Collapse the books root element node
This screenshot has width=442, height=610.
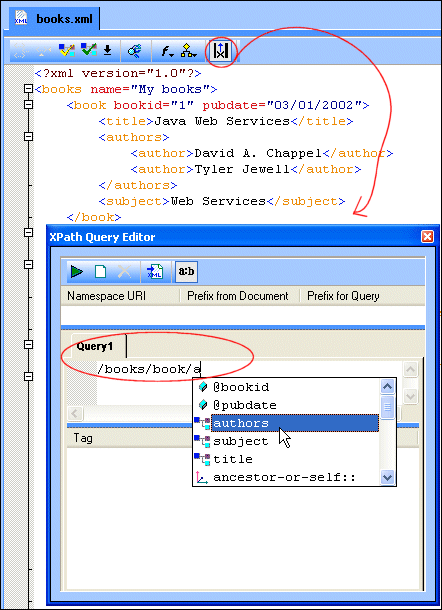pyautogui.click(x=28, y=89)
